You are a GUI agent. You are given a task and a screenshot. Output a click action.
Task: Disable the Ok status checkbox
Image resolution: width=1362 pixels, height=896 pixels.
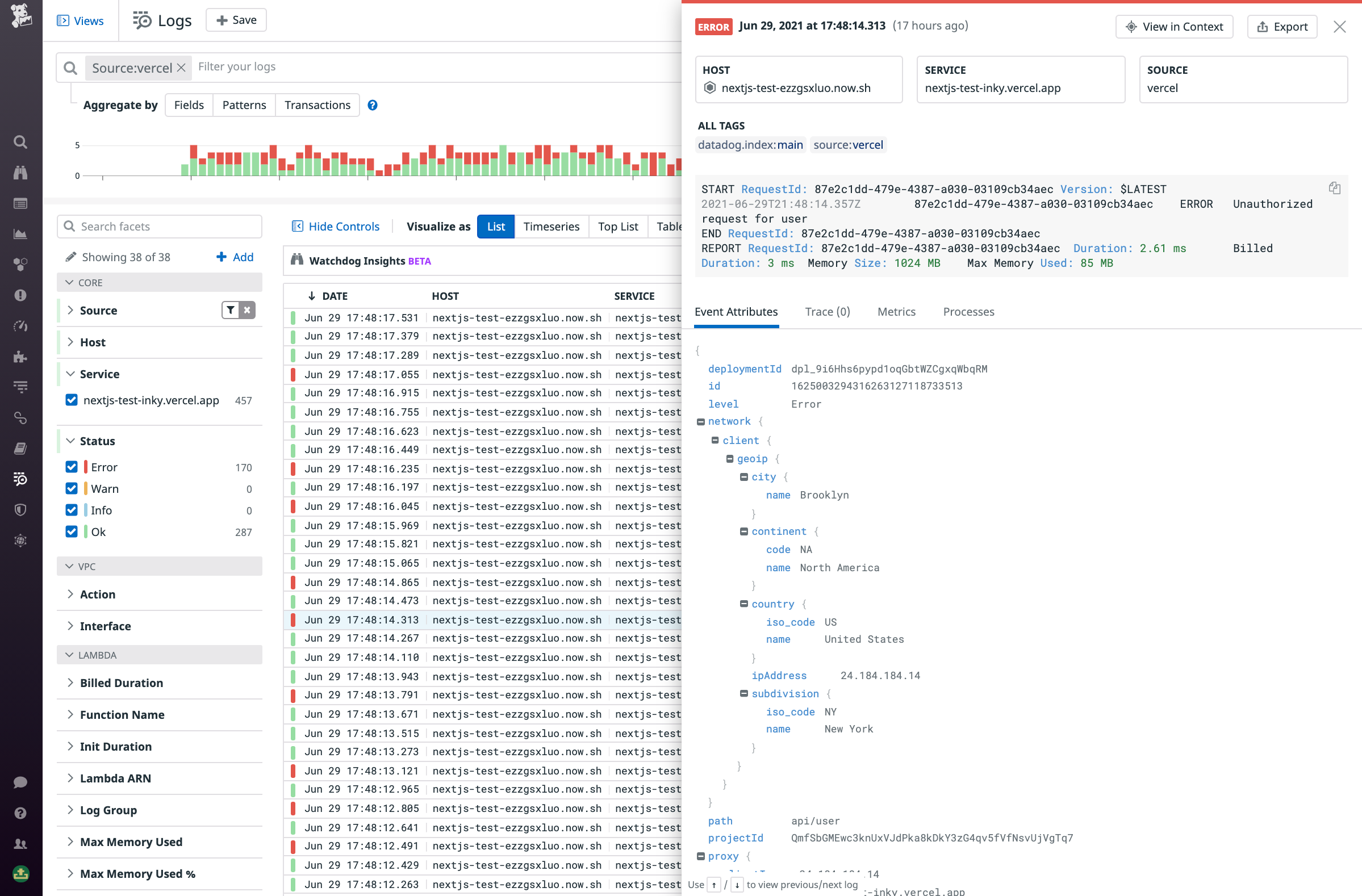pos(71,531)
